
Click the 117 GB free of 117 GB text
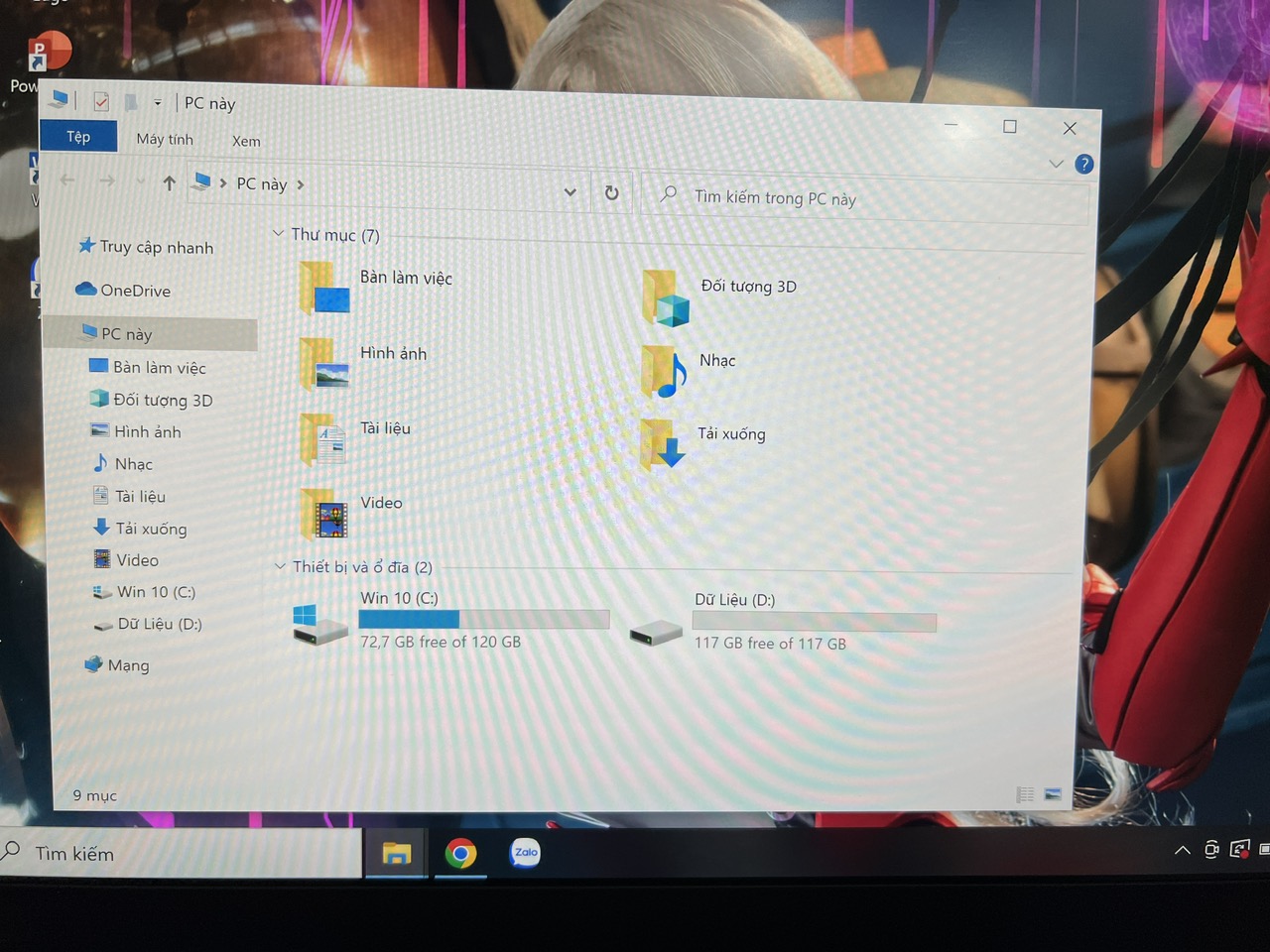tap(770, 644)
